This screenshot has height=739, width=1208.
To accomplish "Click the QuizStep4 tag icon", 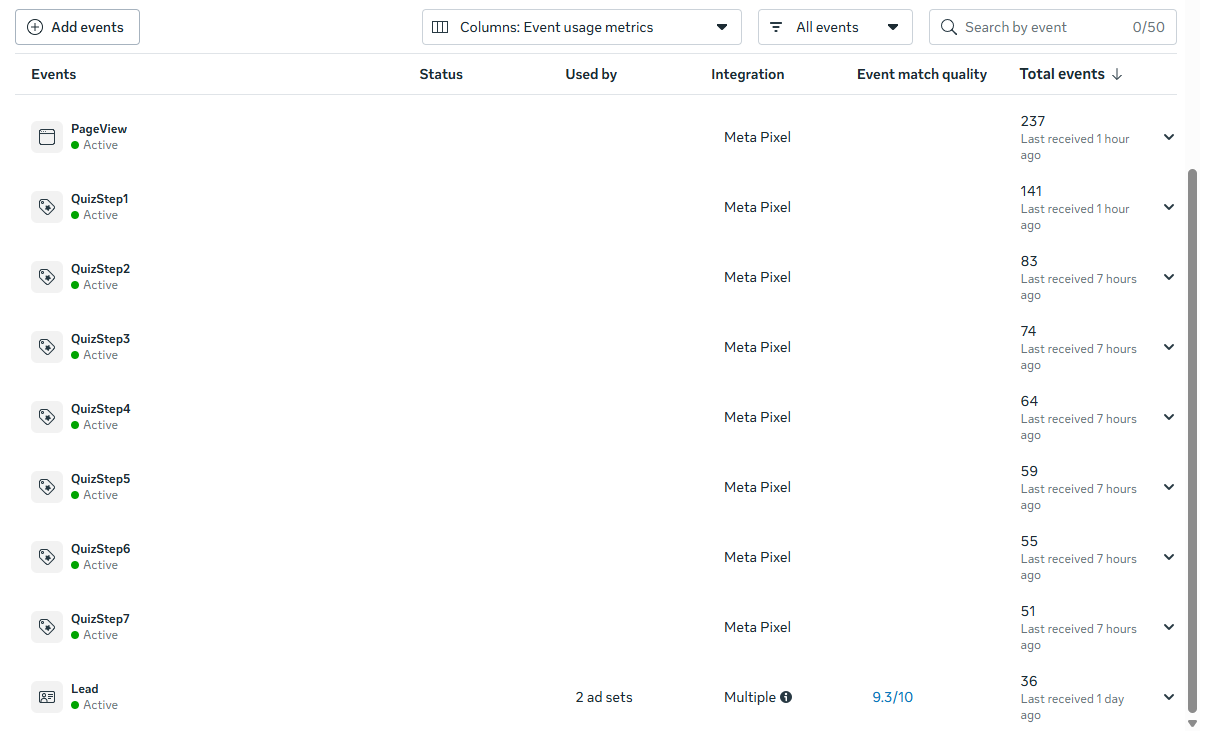I will point(47,417).
